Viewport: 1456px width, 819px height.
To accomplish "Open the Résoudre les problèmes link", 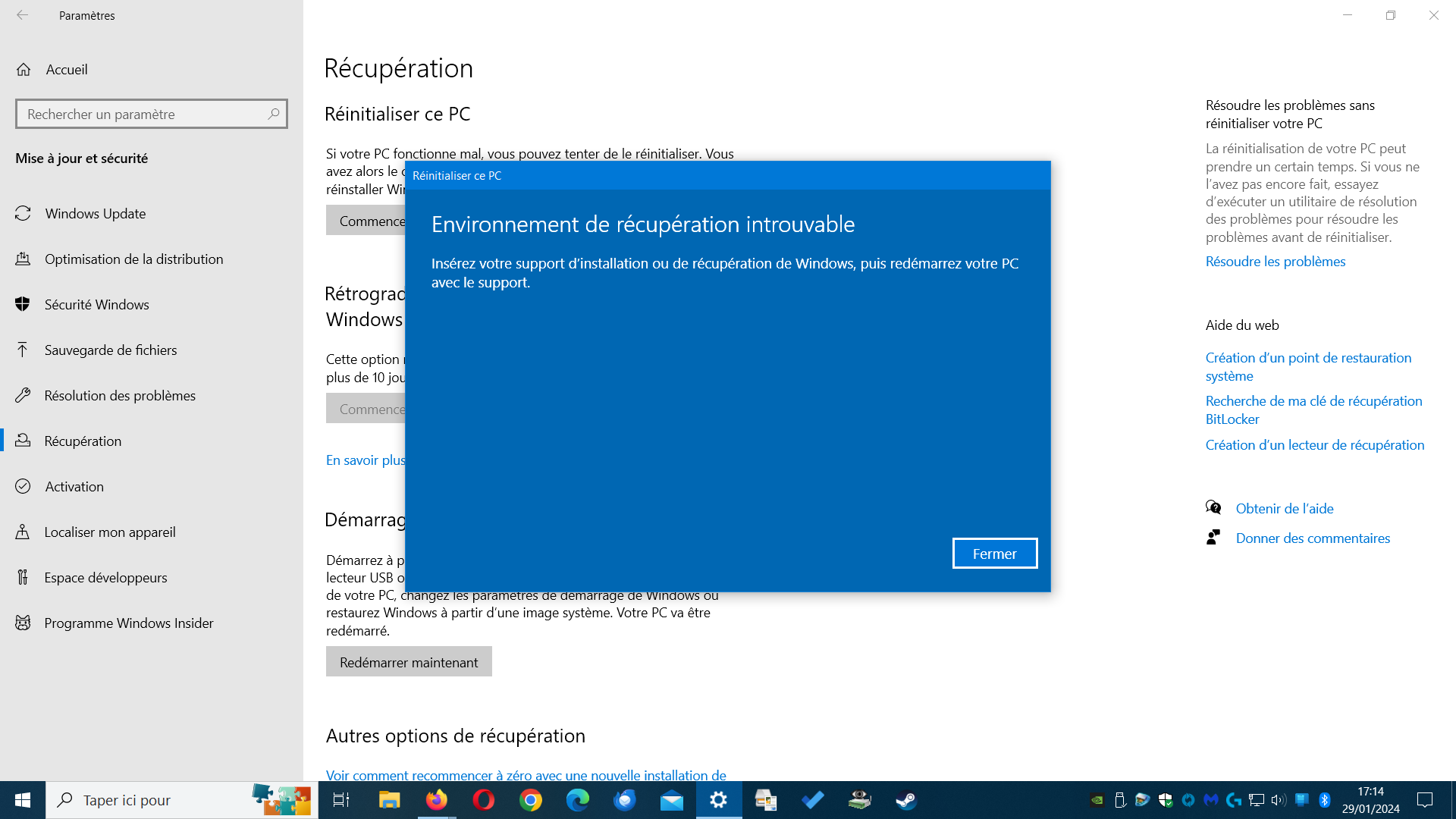I will (x=1275, y=261).
